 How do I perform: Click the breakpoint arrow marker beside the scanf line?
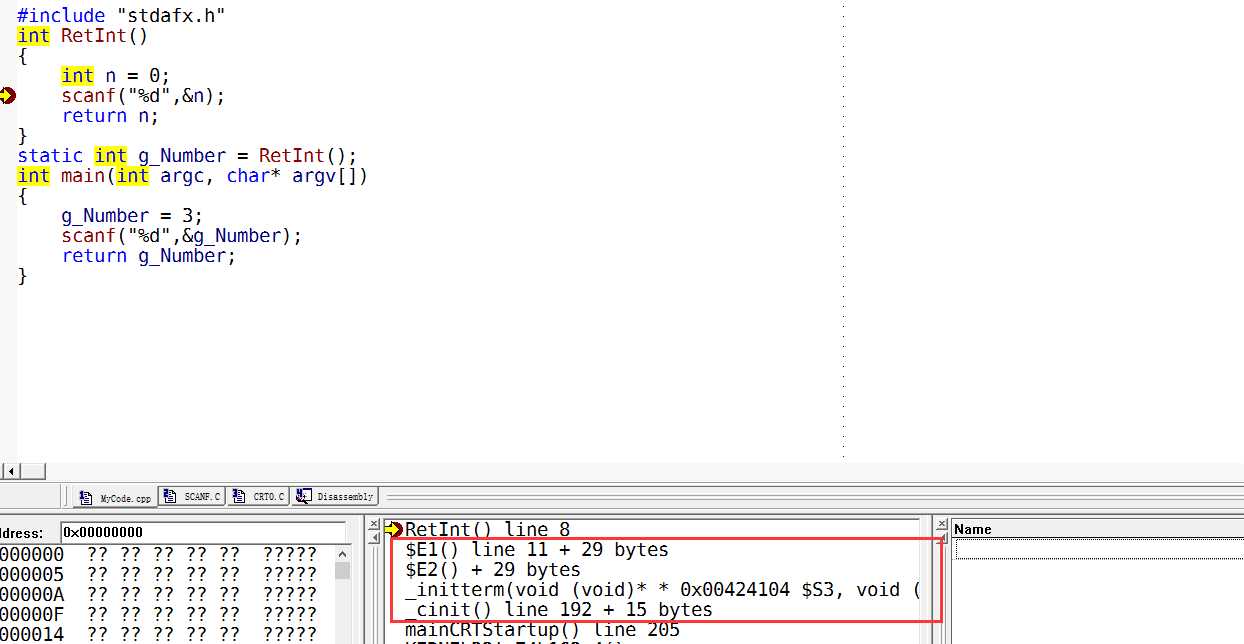(8, 96)
